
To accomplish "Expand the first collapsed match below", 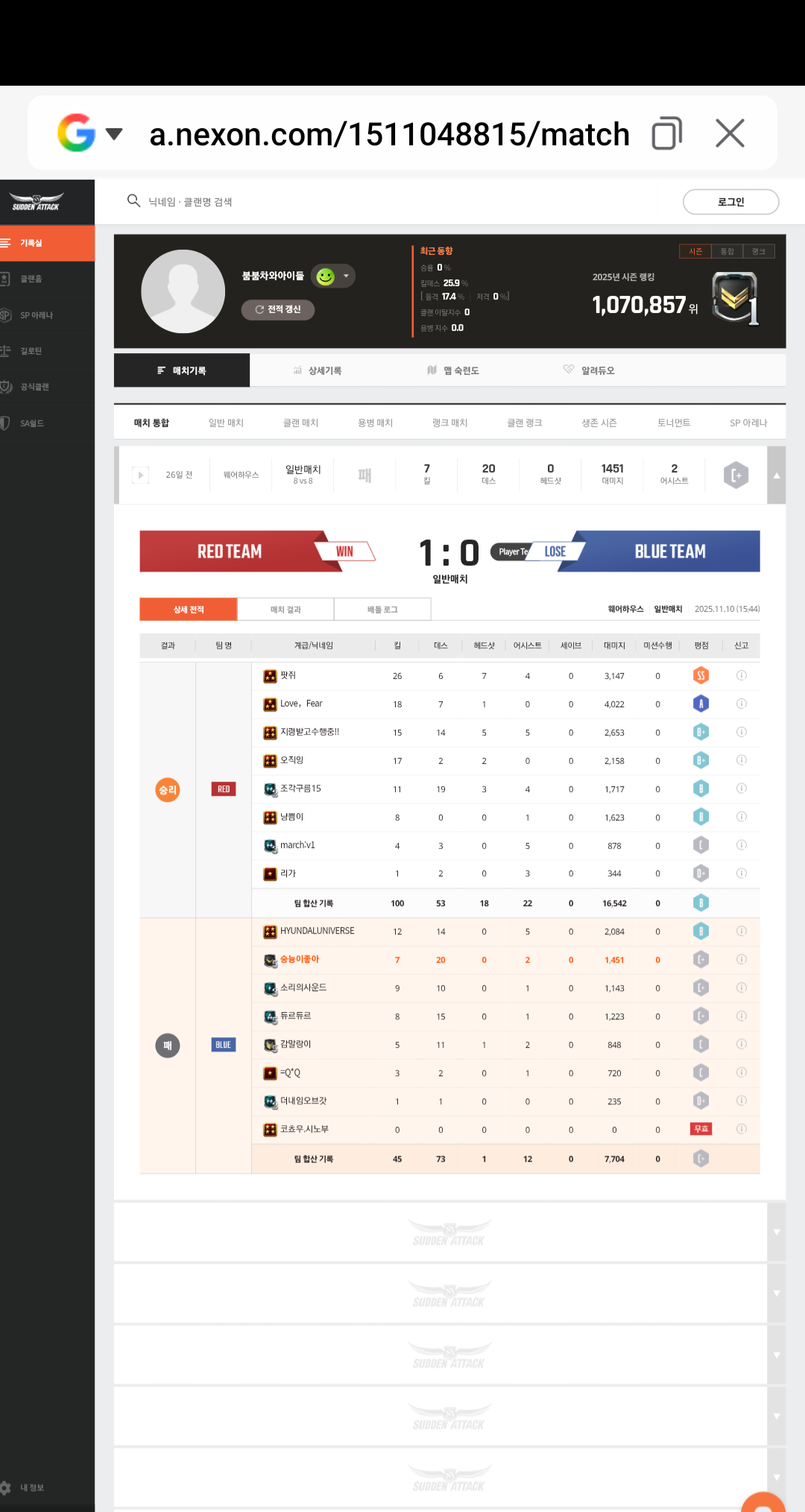I will coord(776,1233).
